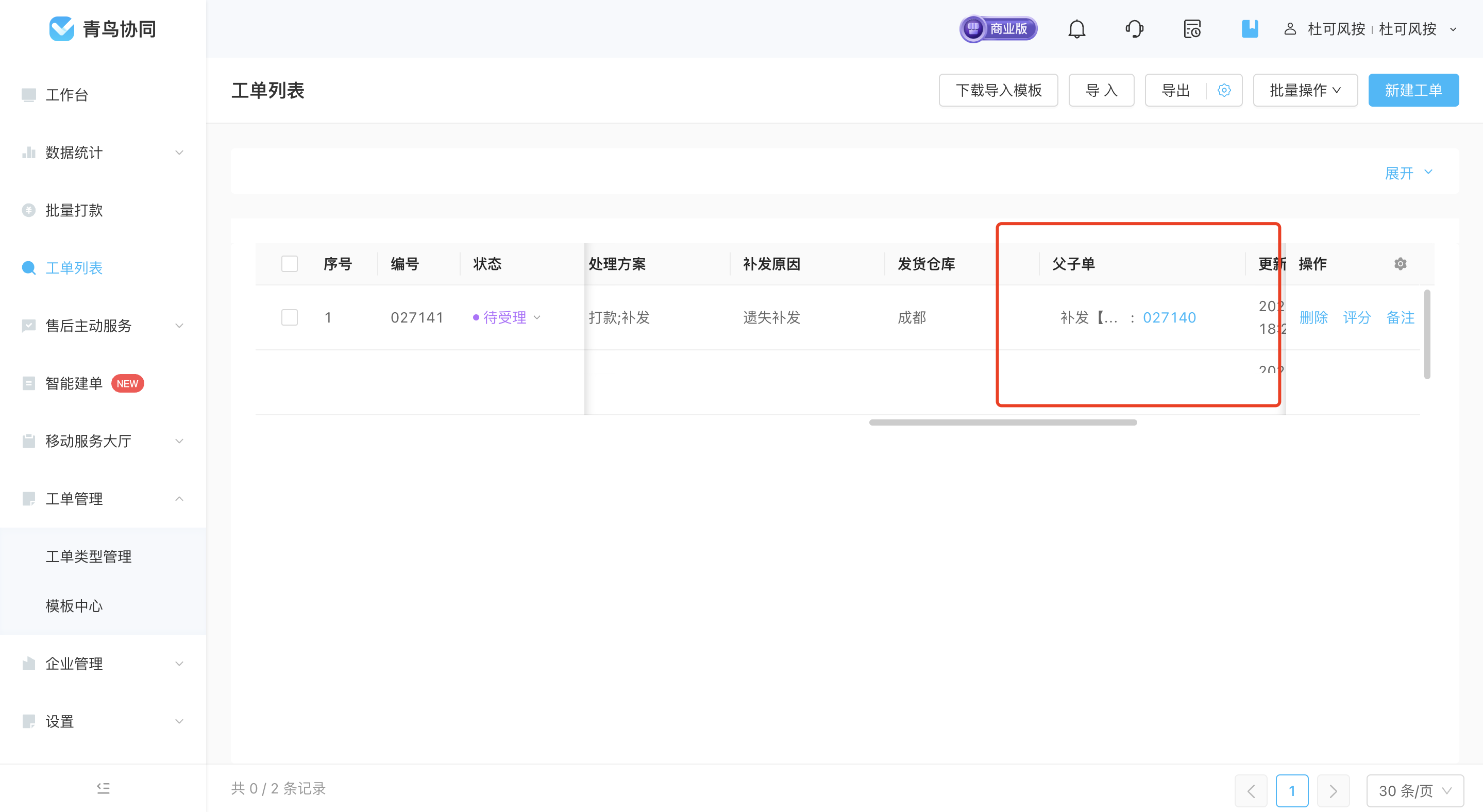Open 模板中心 submenu item
Image resolution: width=1483 pixels, height=812 pixels.
[74, 606]
